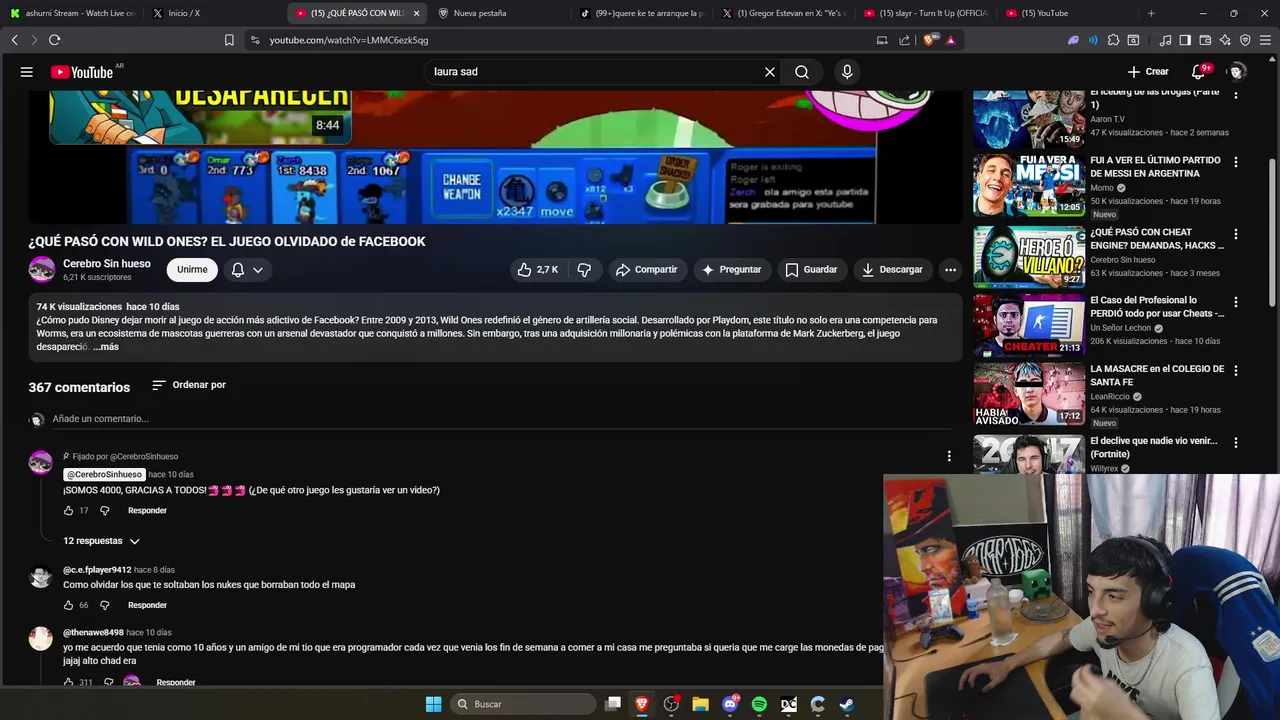Open the Brave Shields lion icon
The image size is (1280, 720).
[x=929, y=40]
